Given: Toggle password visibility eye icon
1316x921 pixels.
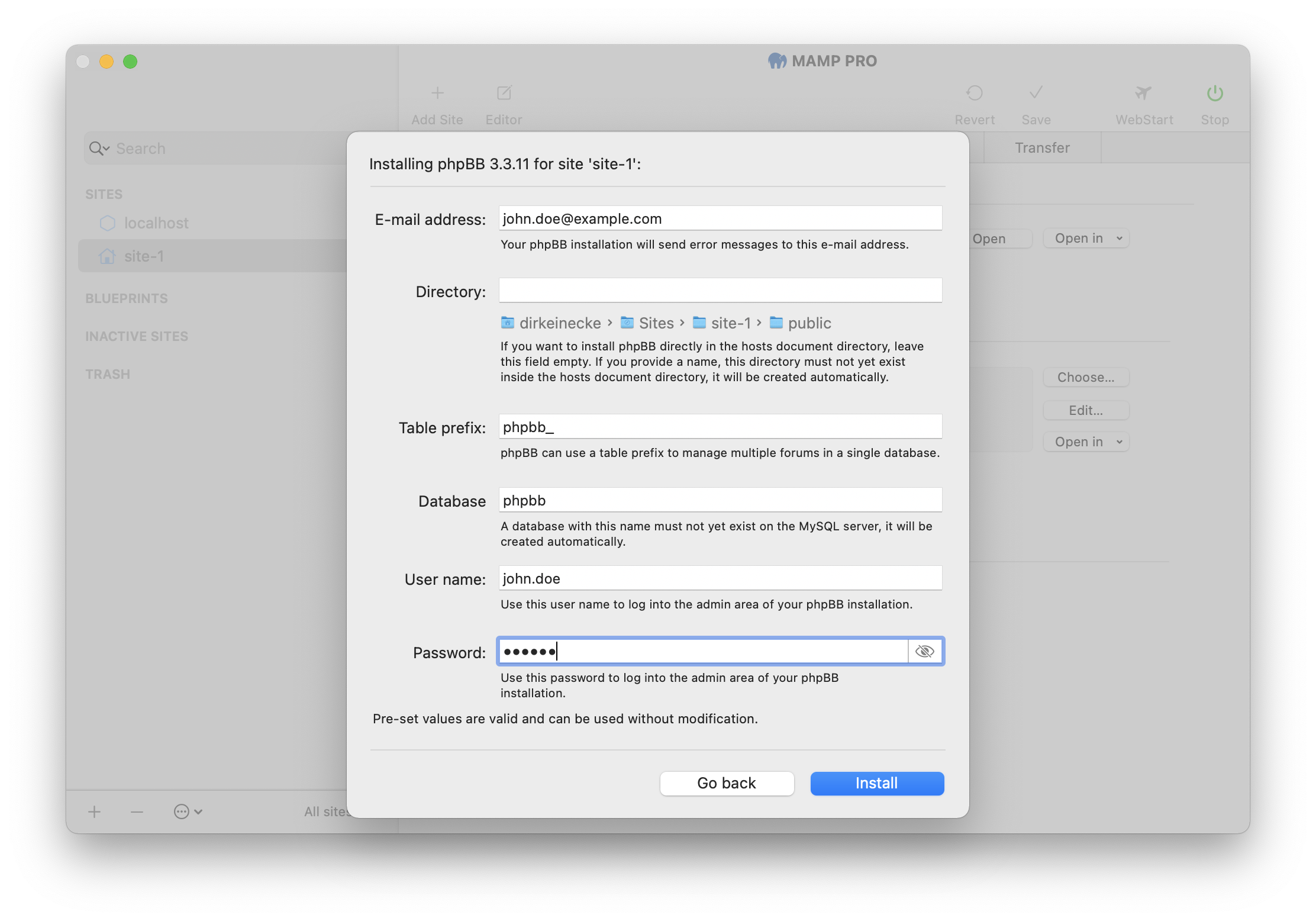Looking at the screenshot, I should (924, 651).
